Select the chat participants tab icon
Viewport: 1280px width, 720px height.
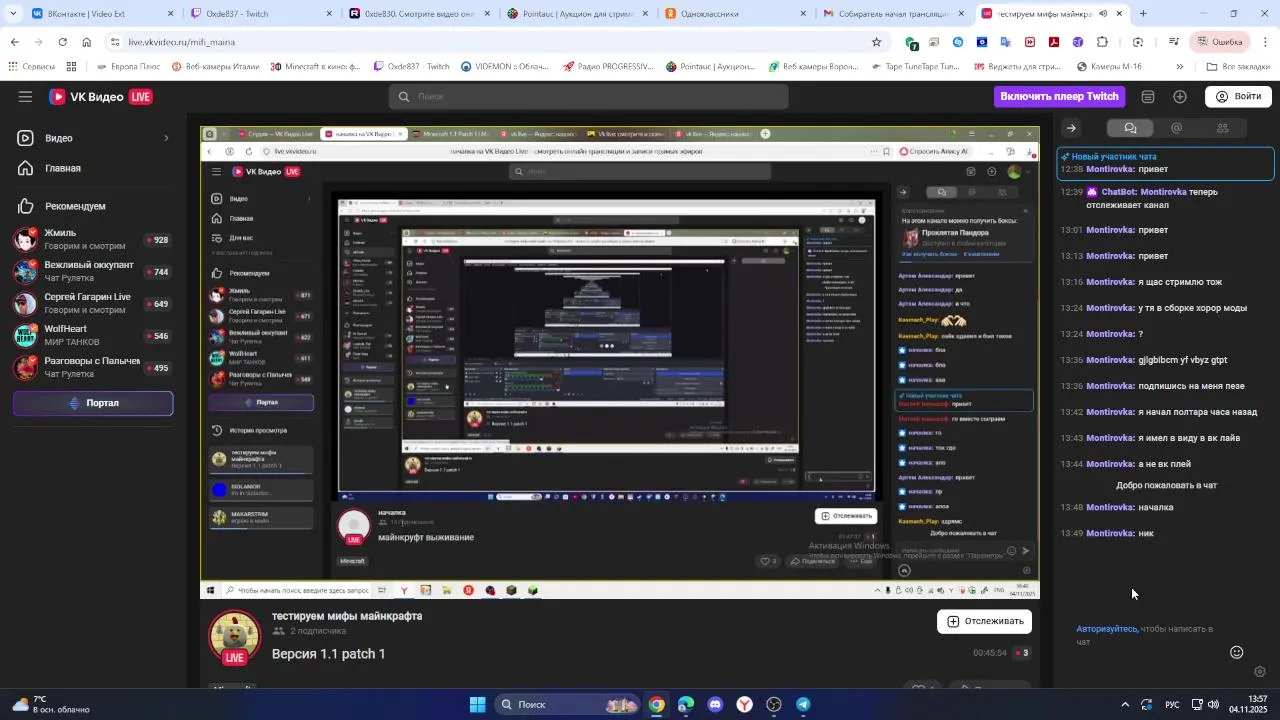coord(1222,128)
